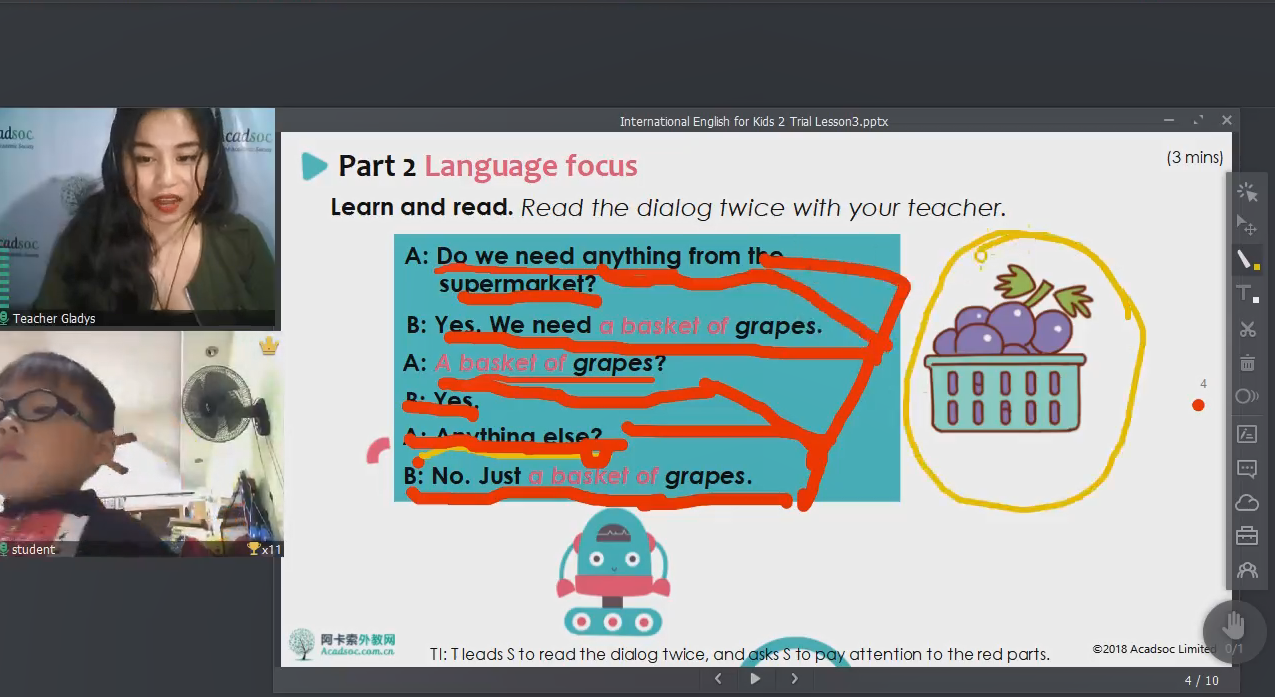This screenshot has width=1275, height=697.
Task: Click the toggle-shaped tool under trash icon
Action: 1247,397
